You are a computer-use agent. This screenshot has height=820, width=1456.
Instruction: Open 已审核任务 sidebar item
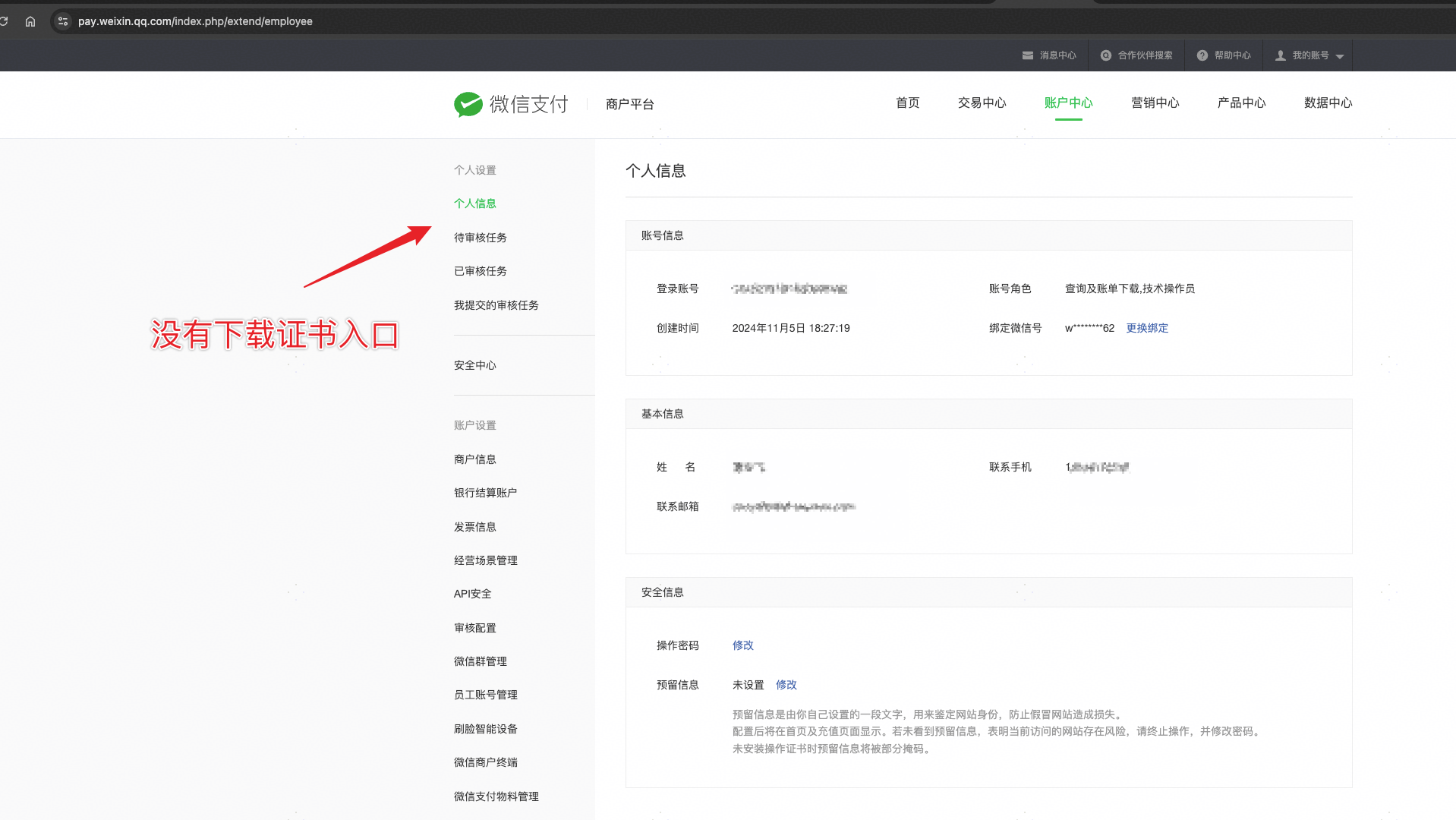(481, 271)
